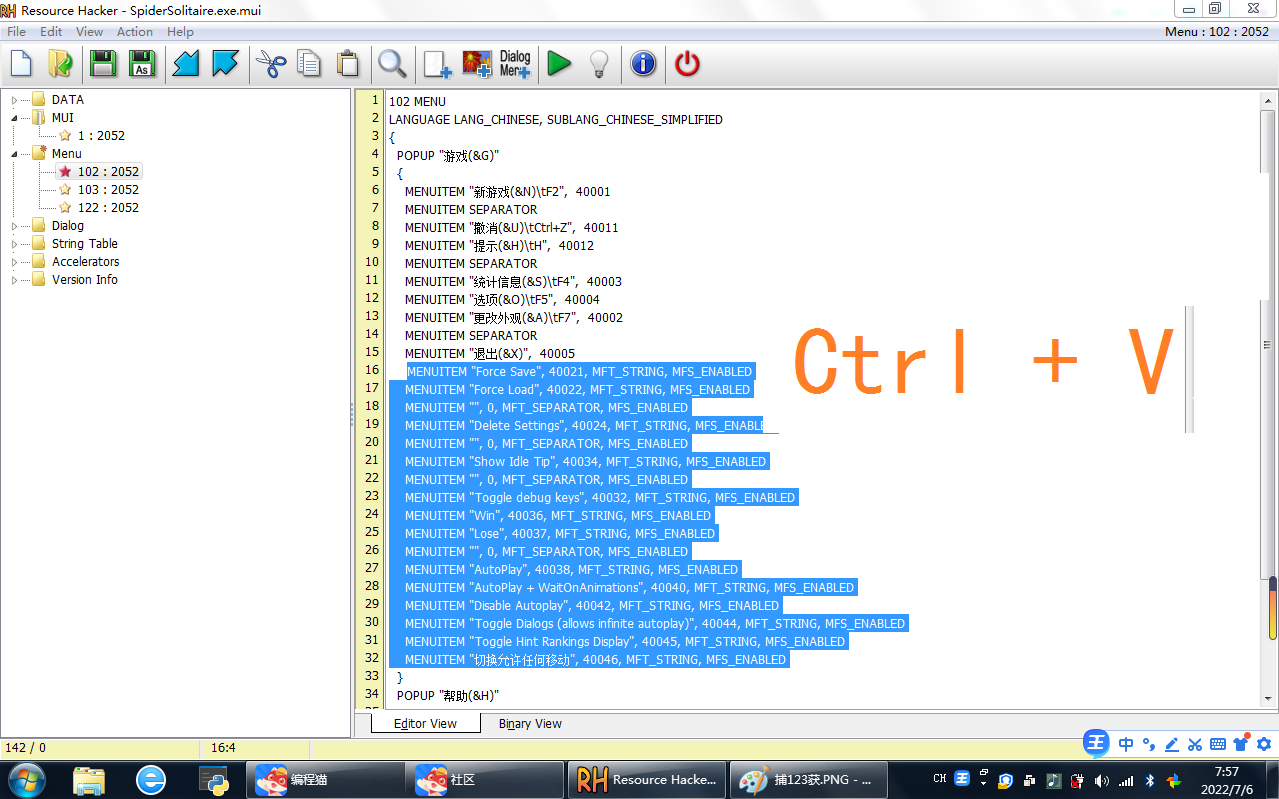Open a file using the toolbar folder icon
The image size is (1279, 799).
coord(60,64)
